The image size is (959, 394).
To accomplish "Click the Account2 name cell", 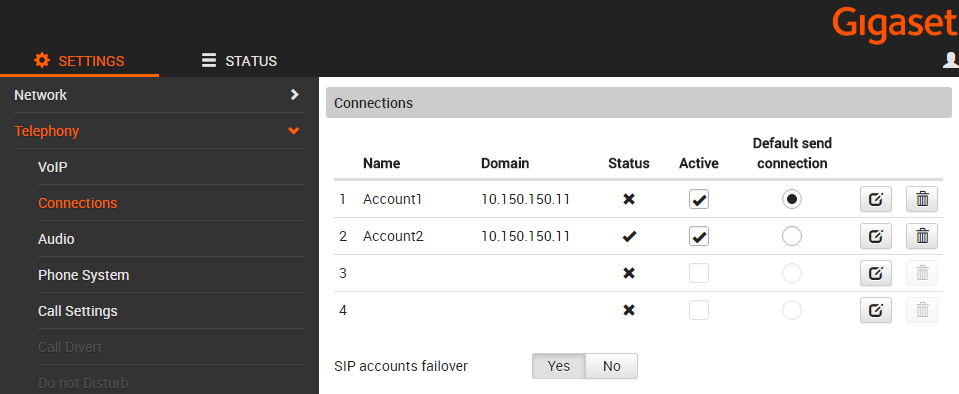I will (x=393, y=236).
